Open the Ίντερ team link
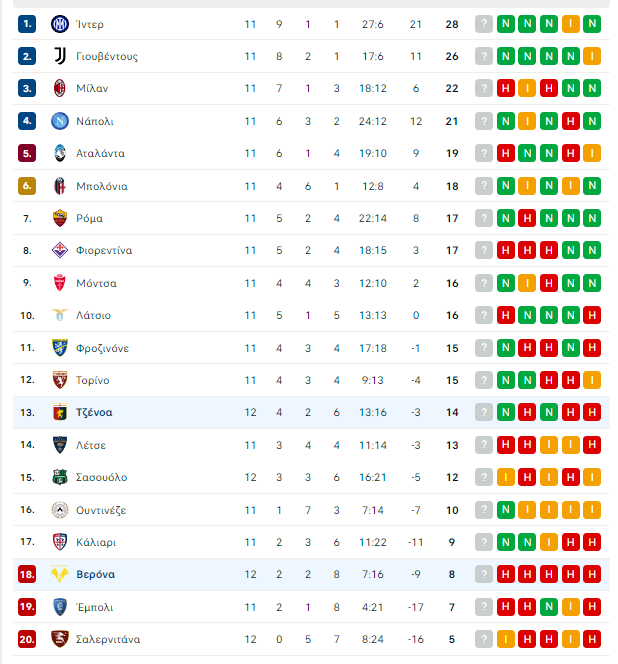The image size is (618, 664). (89, 25)
